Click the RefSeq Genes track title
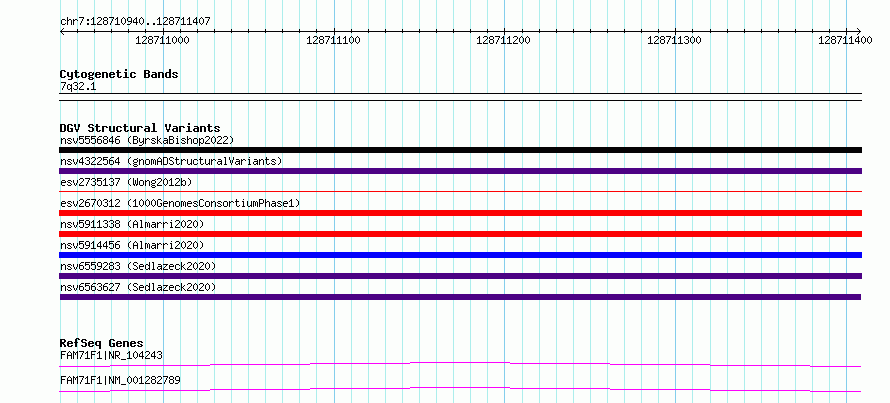The image size is (890, 403). pos(102,343)
